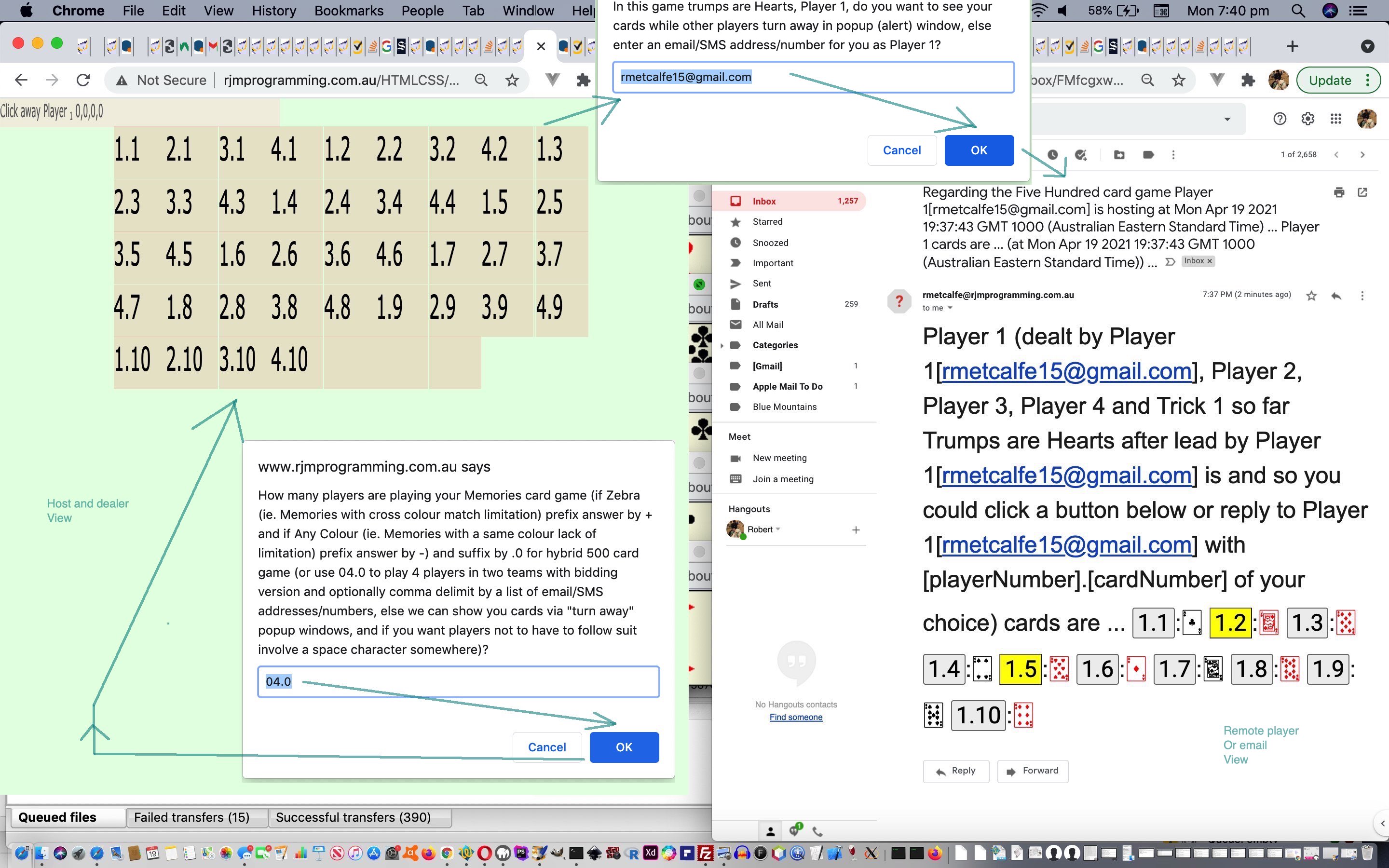Click the input field in game setup dialog
1389x868 pixels.
[458, 681]
